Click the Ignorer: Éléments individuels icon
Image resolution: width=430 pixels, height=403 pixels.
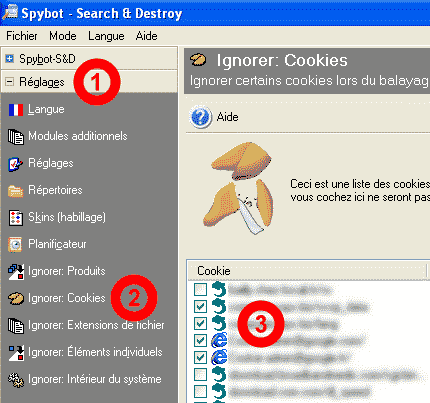16,353
